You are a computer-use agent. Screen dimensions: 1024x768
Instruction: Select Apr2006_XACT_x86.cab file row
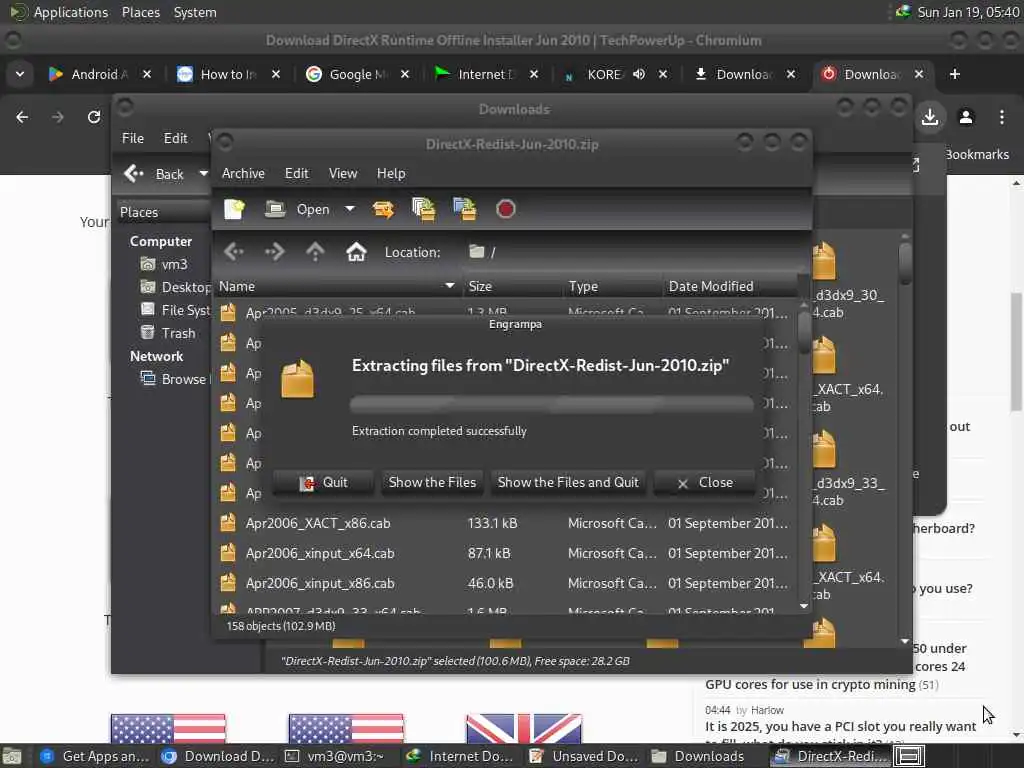coord(506,523)
